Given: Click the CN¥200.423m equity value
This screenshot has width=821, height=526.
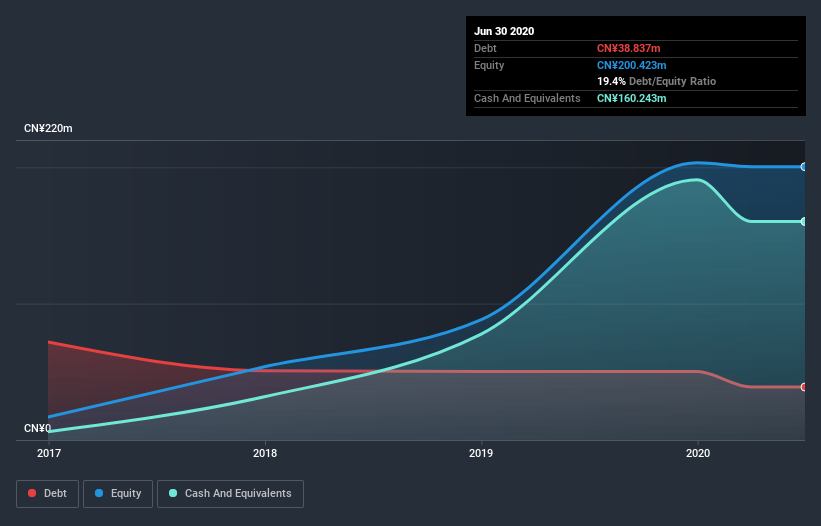Looking at the screenshot, I should 631,65.
